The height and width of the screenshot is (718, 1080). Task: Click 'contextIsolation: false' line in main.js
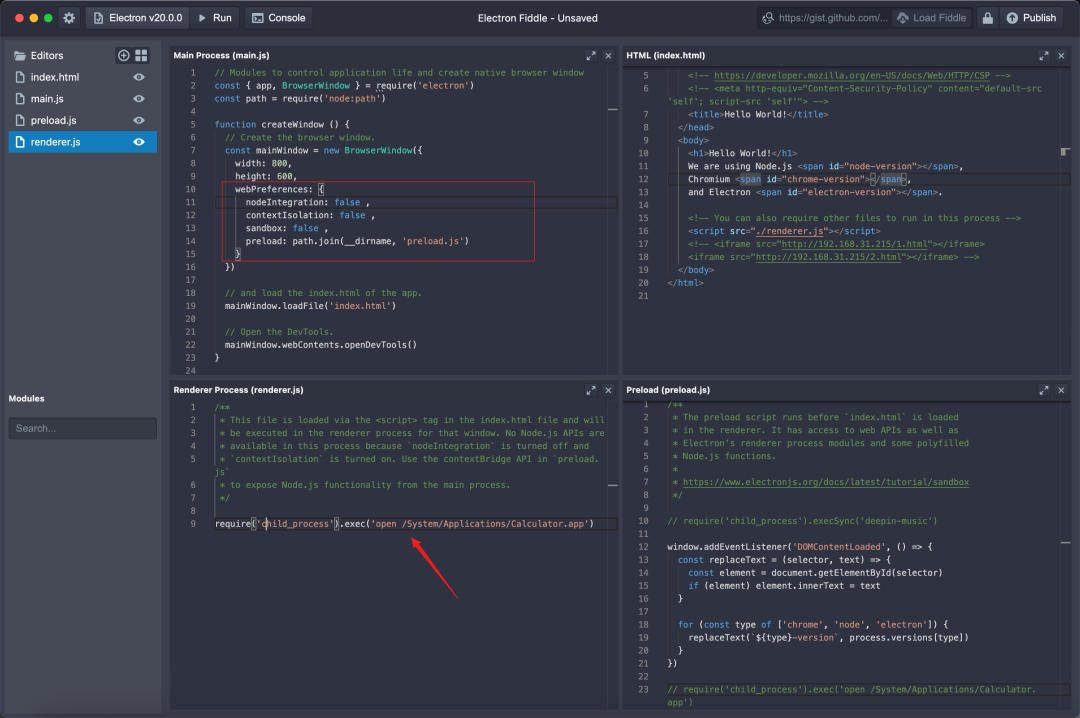click(x=310, y=215)
